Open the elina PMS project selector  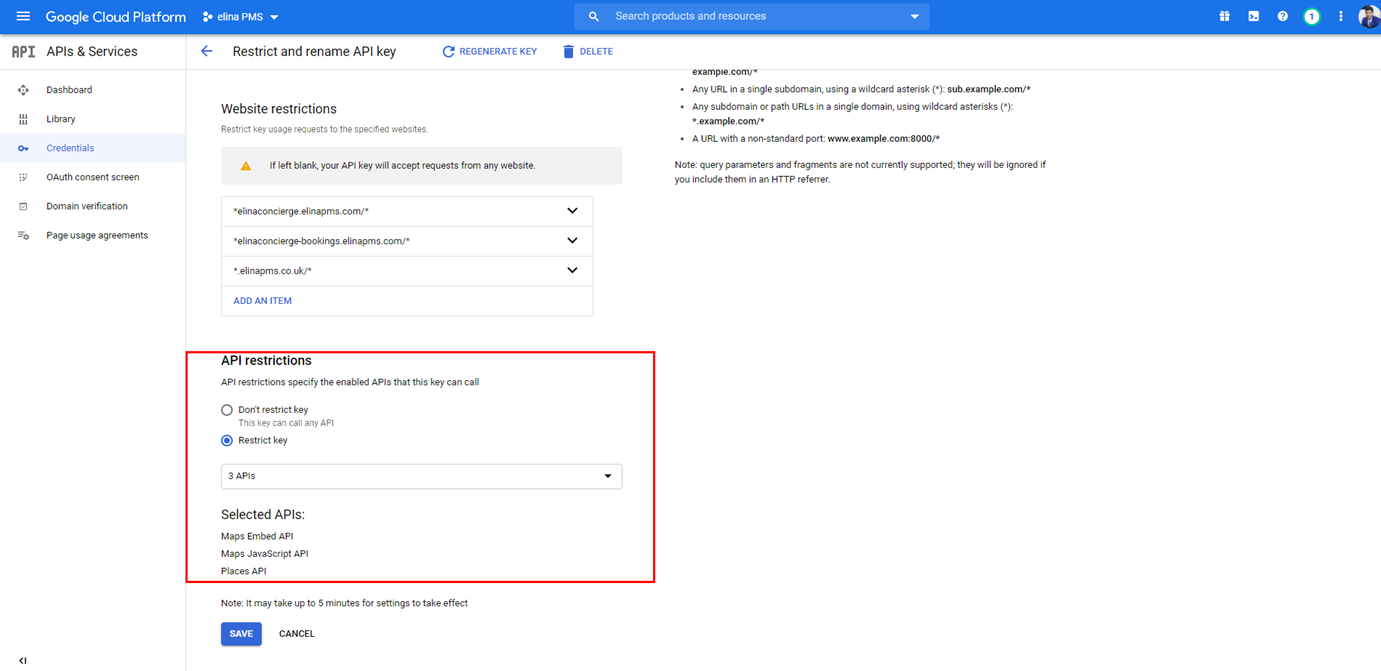click(x=240, y=17)
